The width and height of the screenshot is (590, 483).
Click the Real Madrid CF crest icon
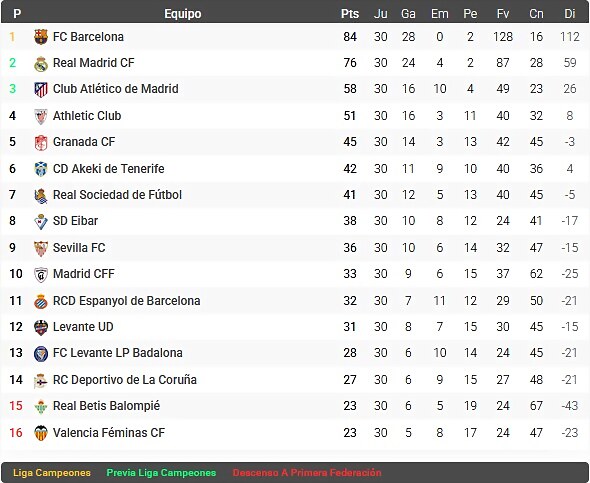[x=41, y=63]
